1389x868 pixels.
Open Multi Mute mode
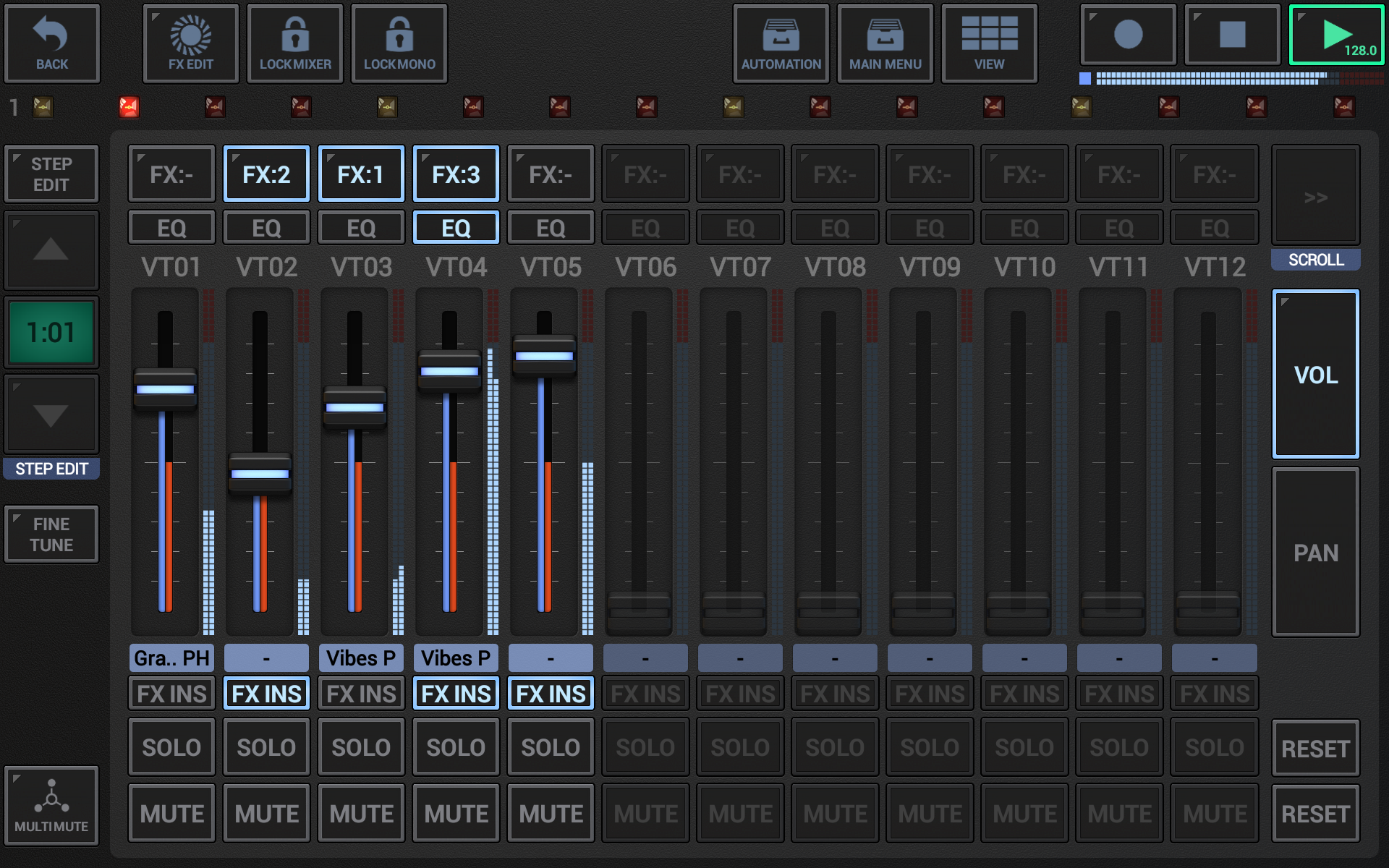51,805
